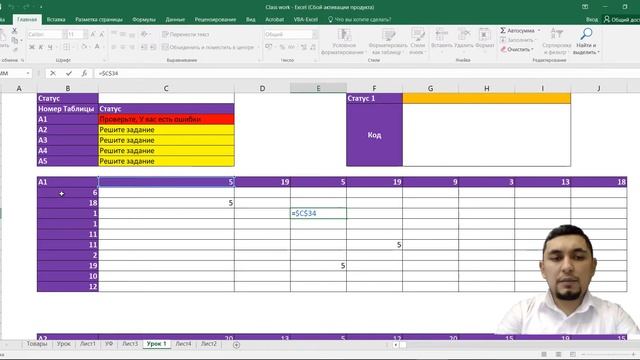
Task: Click the Decrease font size icon
Action: (x=102, y=35)
